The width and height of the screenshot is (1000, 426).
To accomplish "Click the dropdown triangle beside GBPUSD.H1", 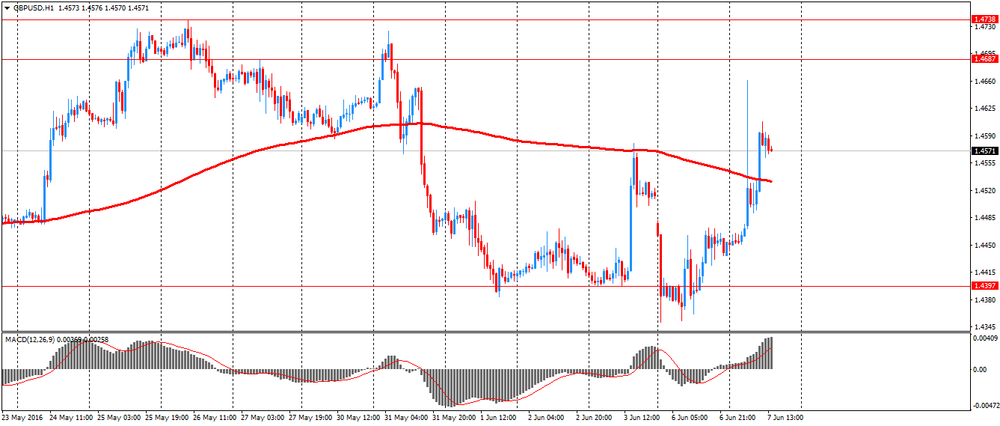I will click(x=6, y=9).
